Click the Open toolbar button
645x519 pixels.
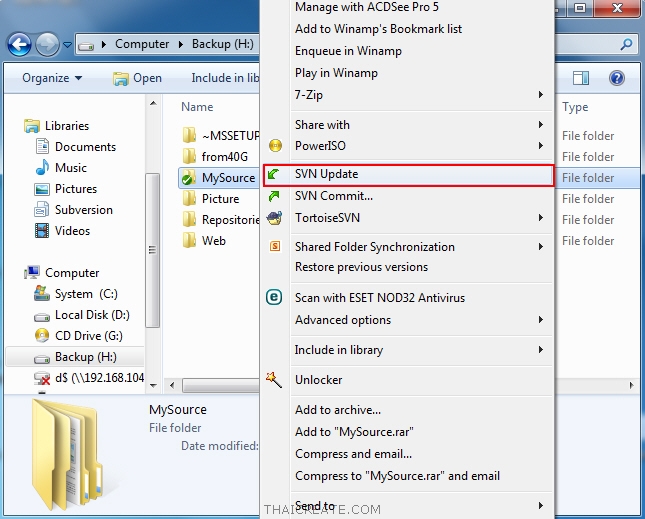coord(137,78)
